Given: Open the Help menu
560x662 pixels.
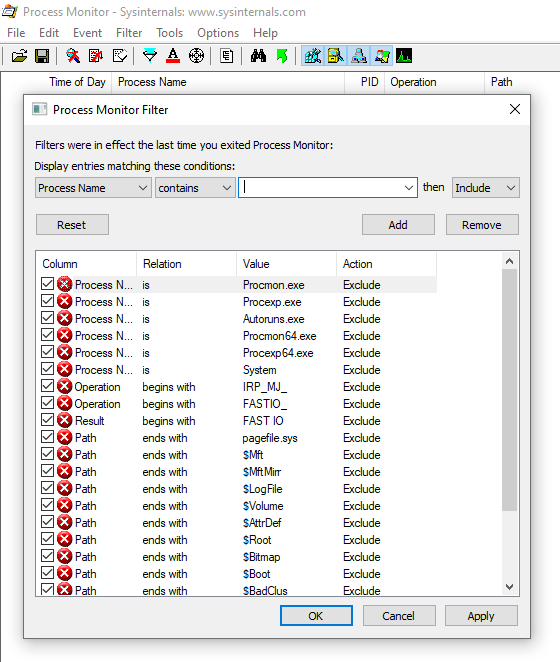Looking at the screenshot, I should [265, 33].
